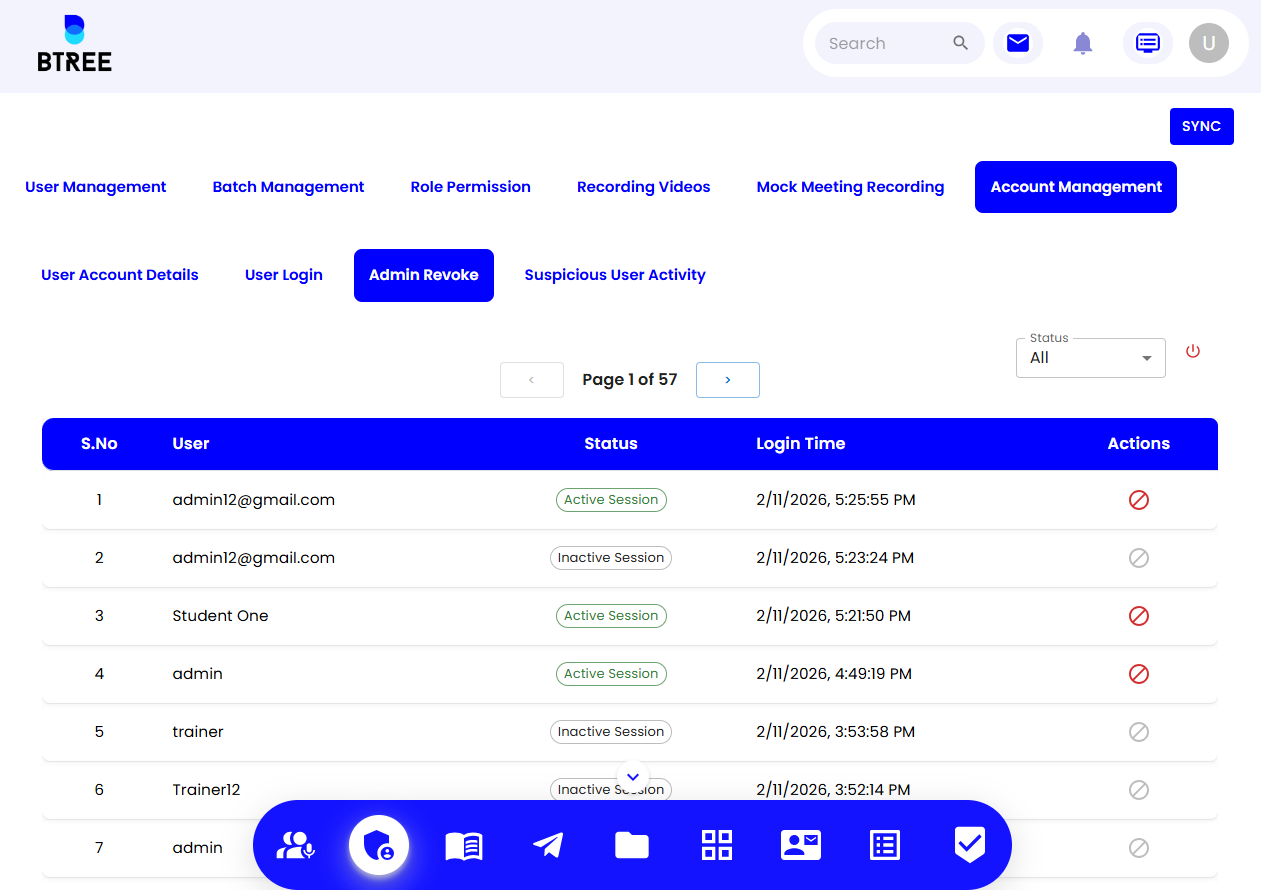Click the revoke icon for Trainer12 row
The width and height of the screenshot is (1261, 890).
[1139, 790]
